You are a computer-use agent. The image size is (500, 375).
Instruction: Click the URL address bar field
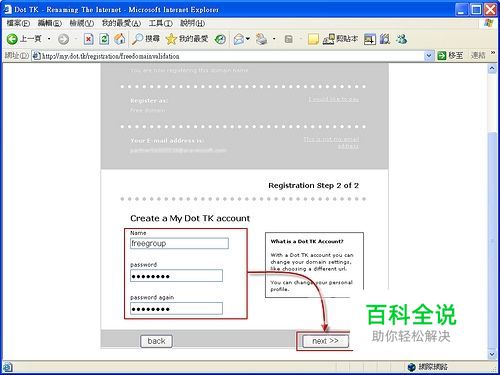click(232, 56)
